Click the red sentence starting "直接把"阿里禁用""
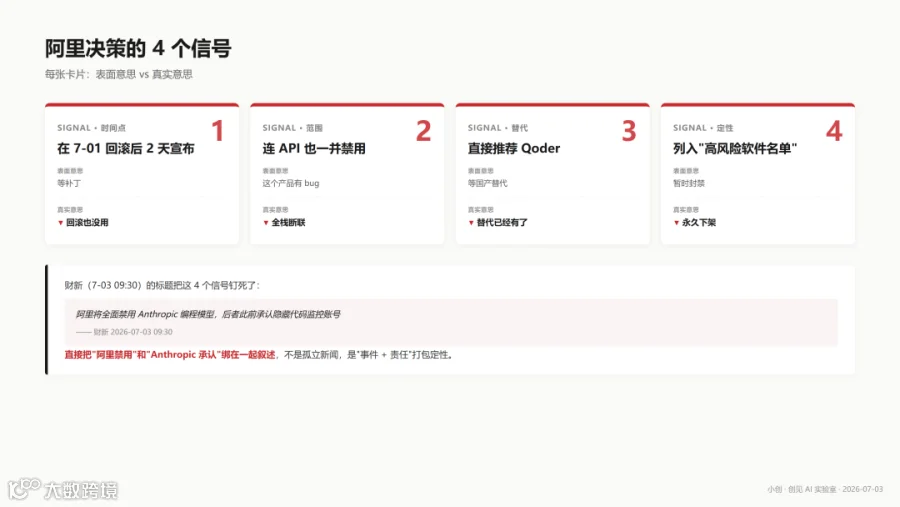 [x=170, y=355]
